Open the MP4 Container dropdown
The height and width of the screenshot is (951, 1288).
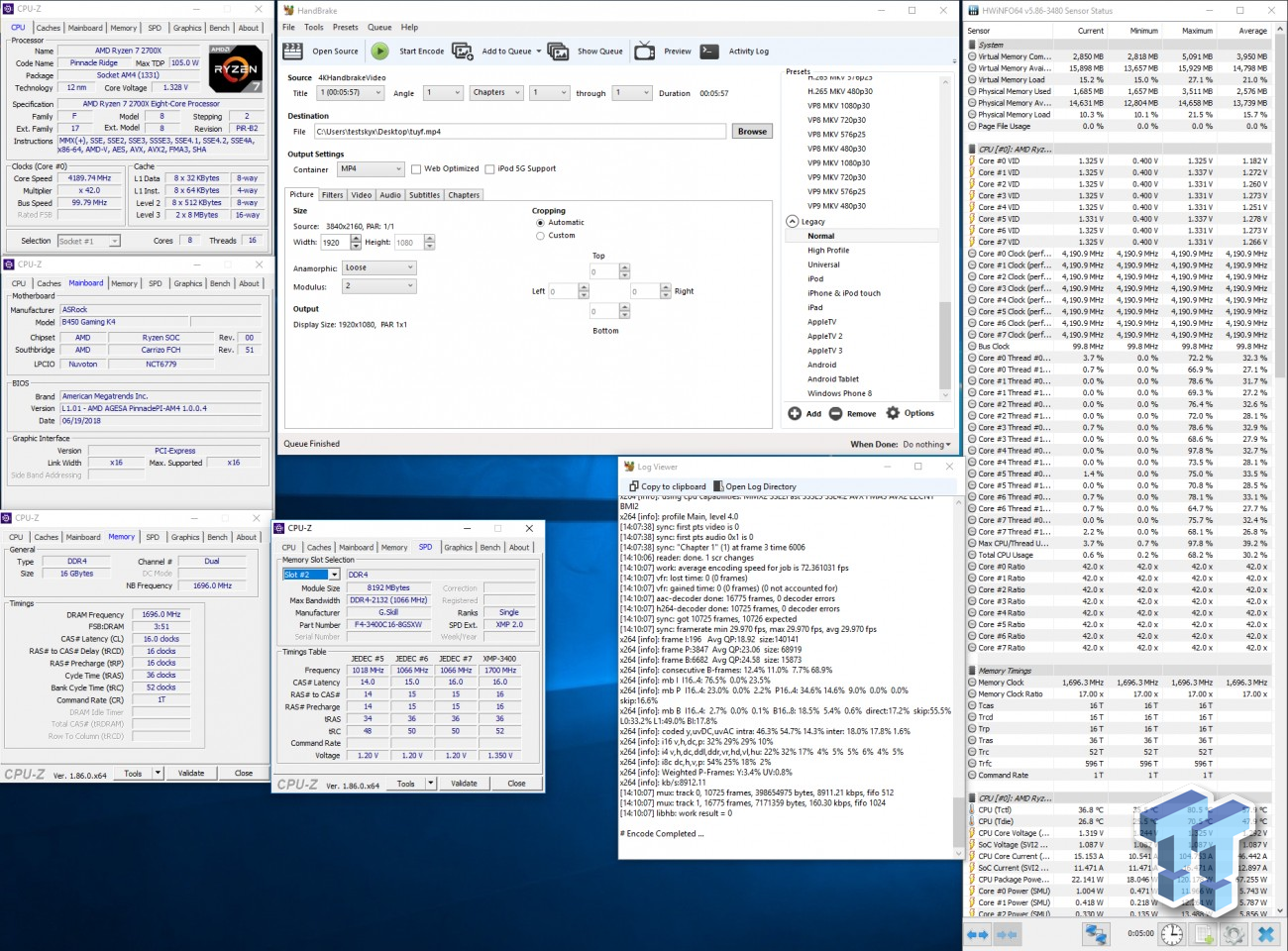tap(371, 168)
